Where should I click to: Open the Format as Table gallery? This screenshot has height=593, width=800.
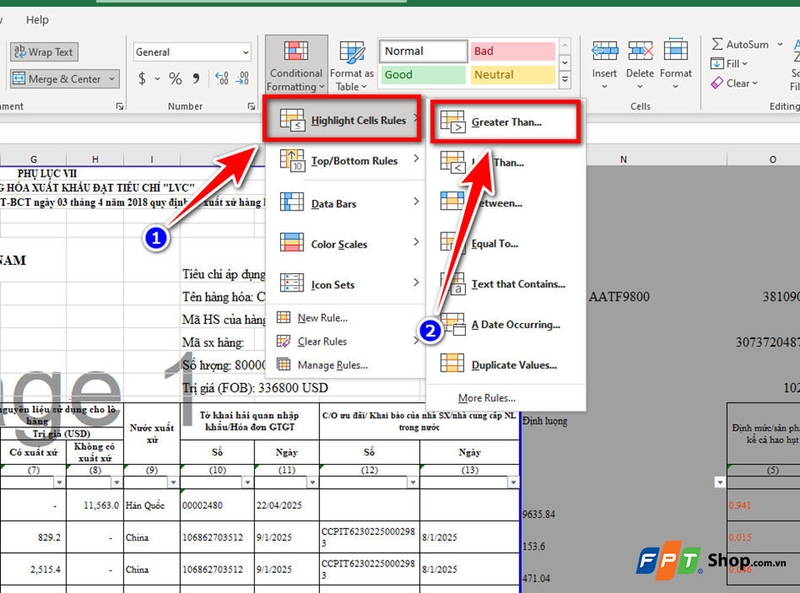point(352,65)
